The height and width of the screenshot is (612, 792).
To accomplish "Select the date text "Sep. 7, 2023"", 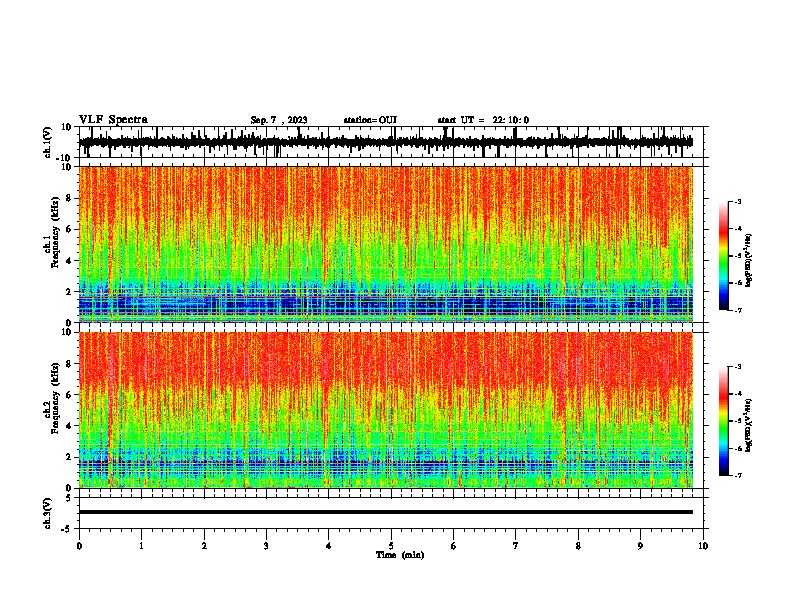I will (279, 120).
